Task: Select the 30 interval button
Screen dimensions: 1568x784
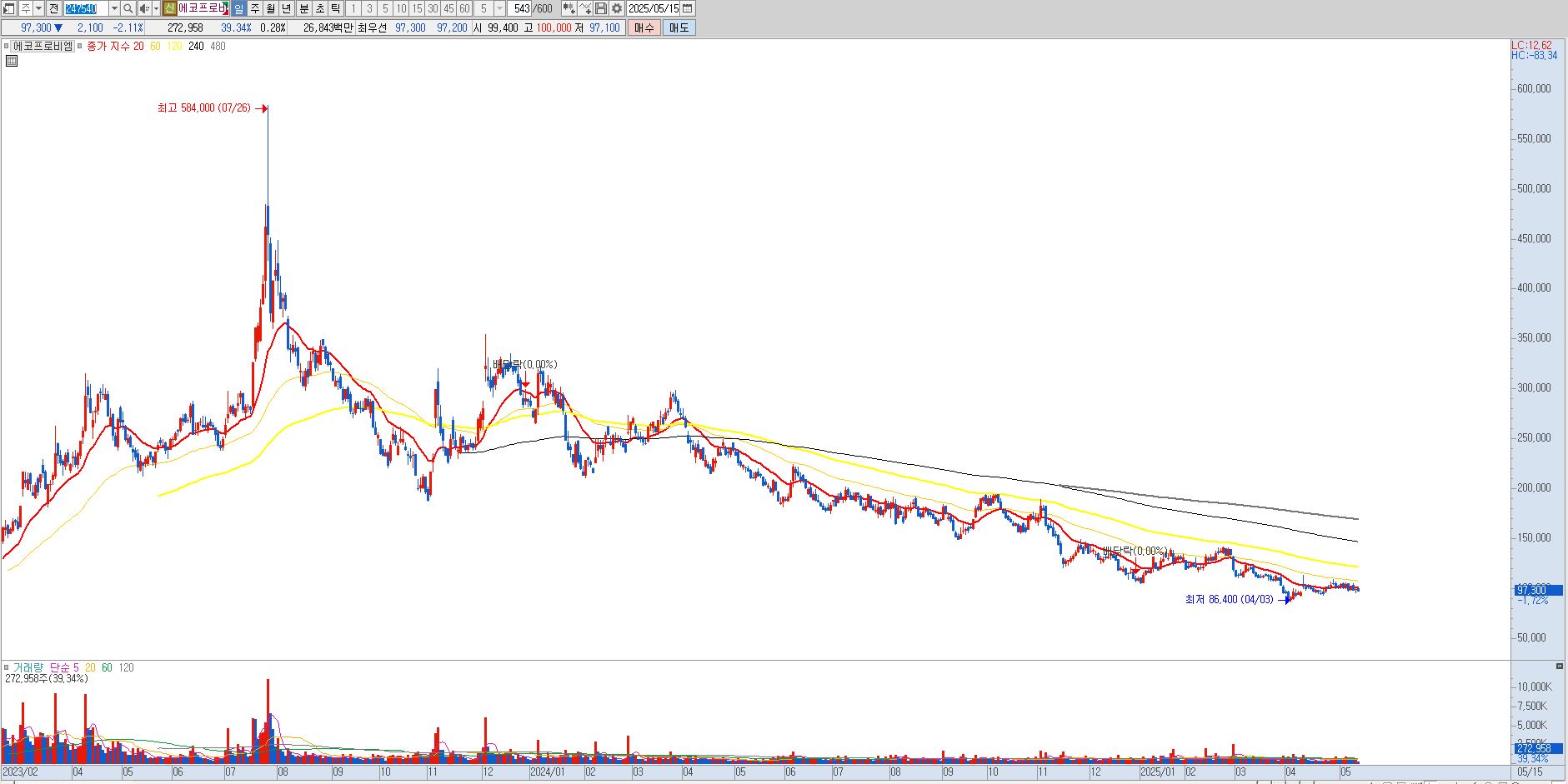Action: (x=433, y=8)
